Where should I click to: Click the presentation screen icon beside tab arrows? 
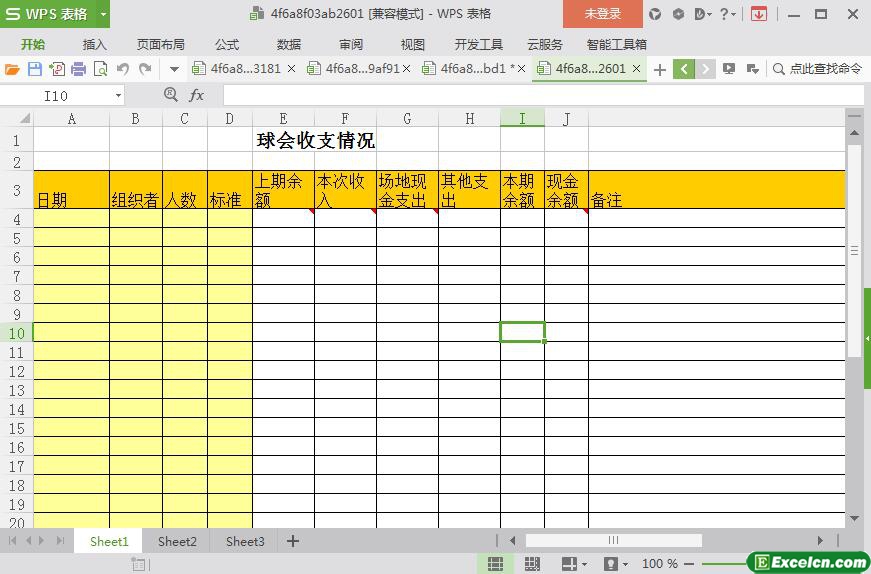pos(729,69)
